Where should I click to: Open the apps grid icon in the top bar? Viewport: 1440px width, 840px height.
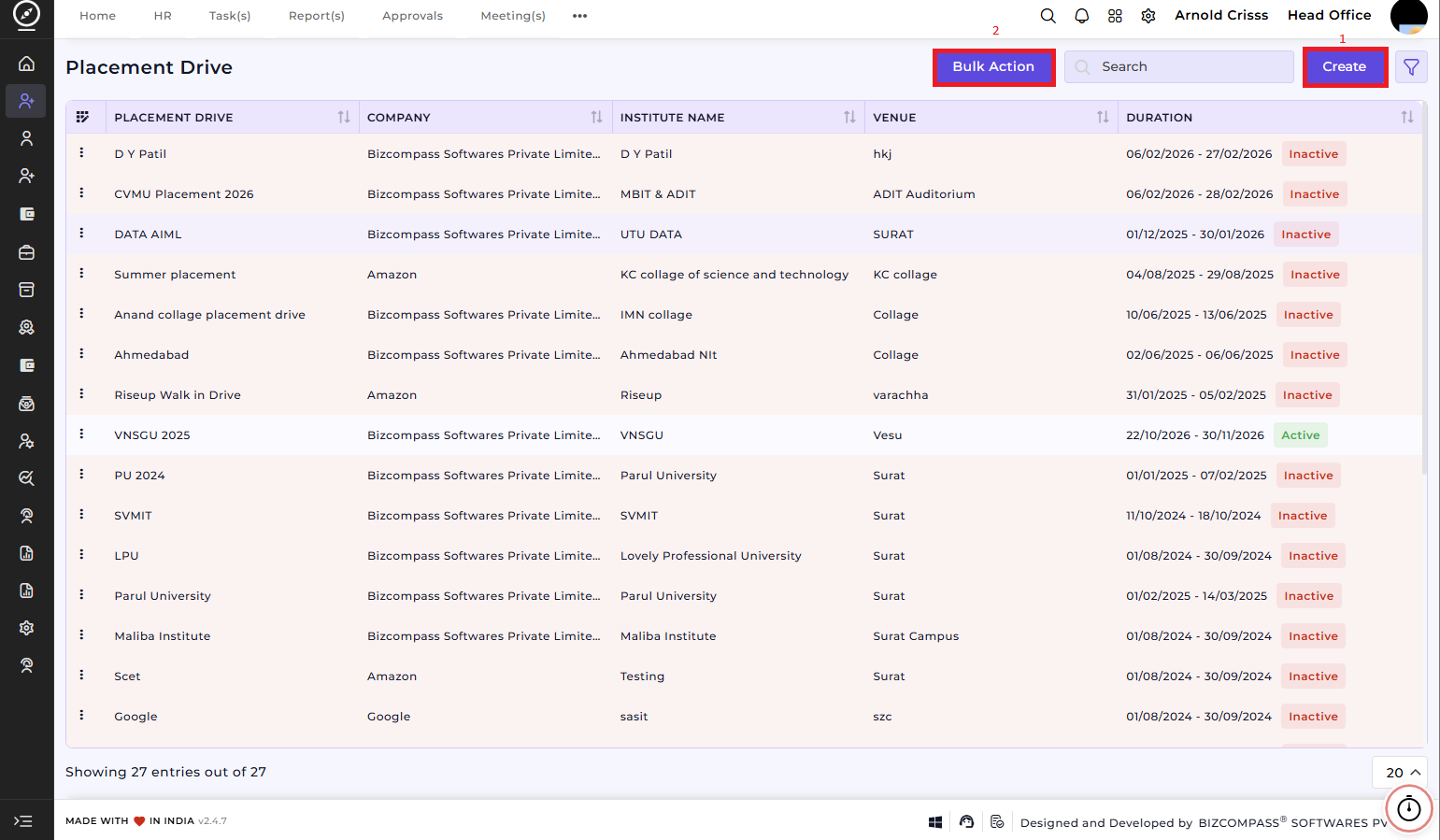pyautogui.click(x=1115, y=16)
